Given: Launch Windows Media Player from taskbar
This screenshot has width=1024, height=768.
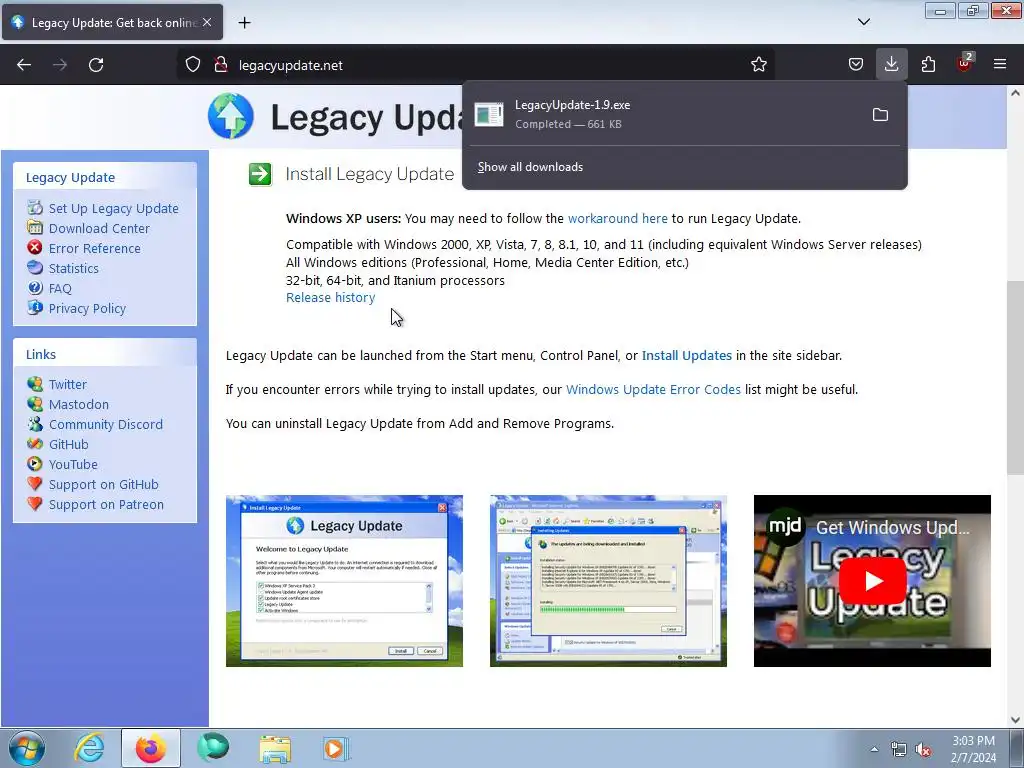Looking at the screenshot, I should click(337, 748).
